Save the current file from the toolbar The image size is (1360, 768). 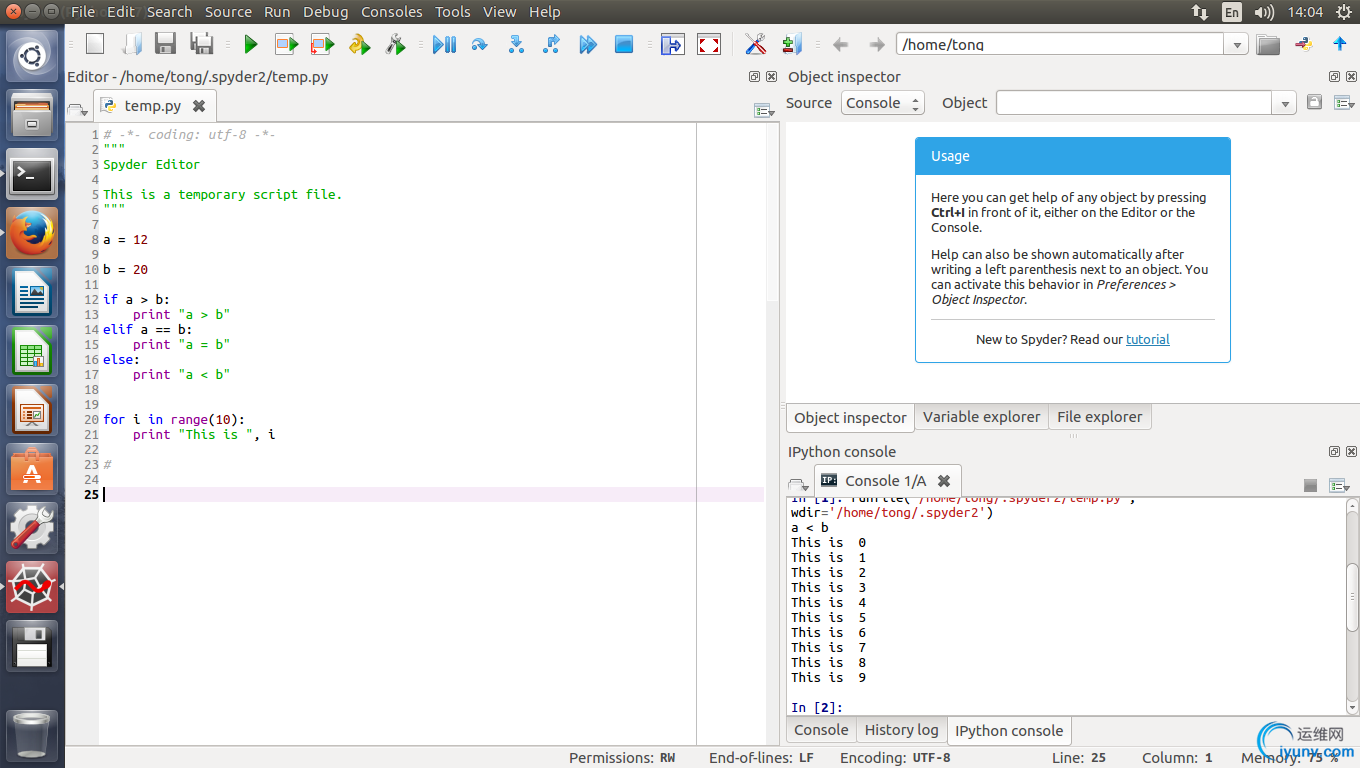point(165,44)
